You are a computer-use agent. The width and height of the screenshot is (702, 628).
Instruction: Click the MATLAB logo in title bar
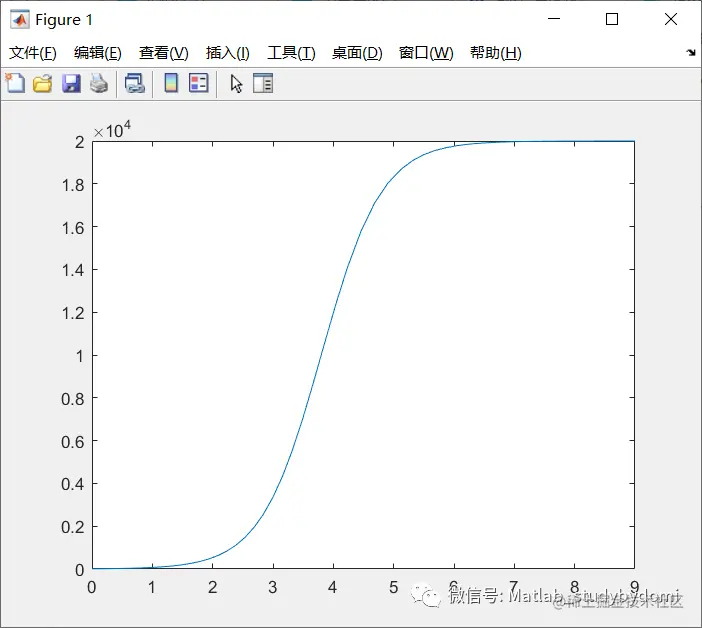[20, 20]
